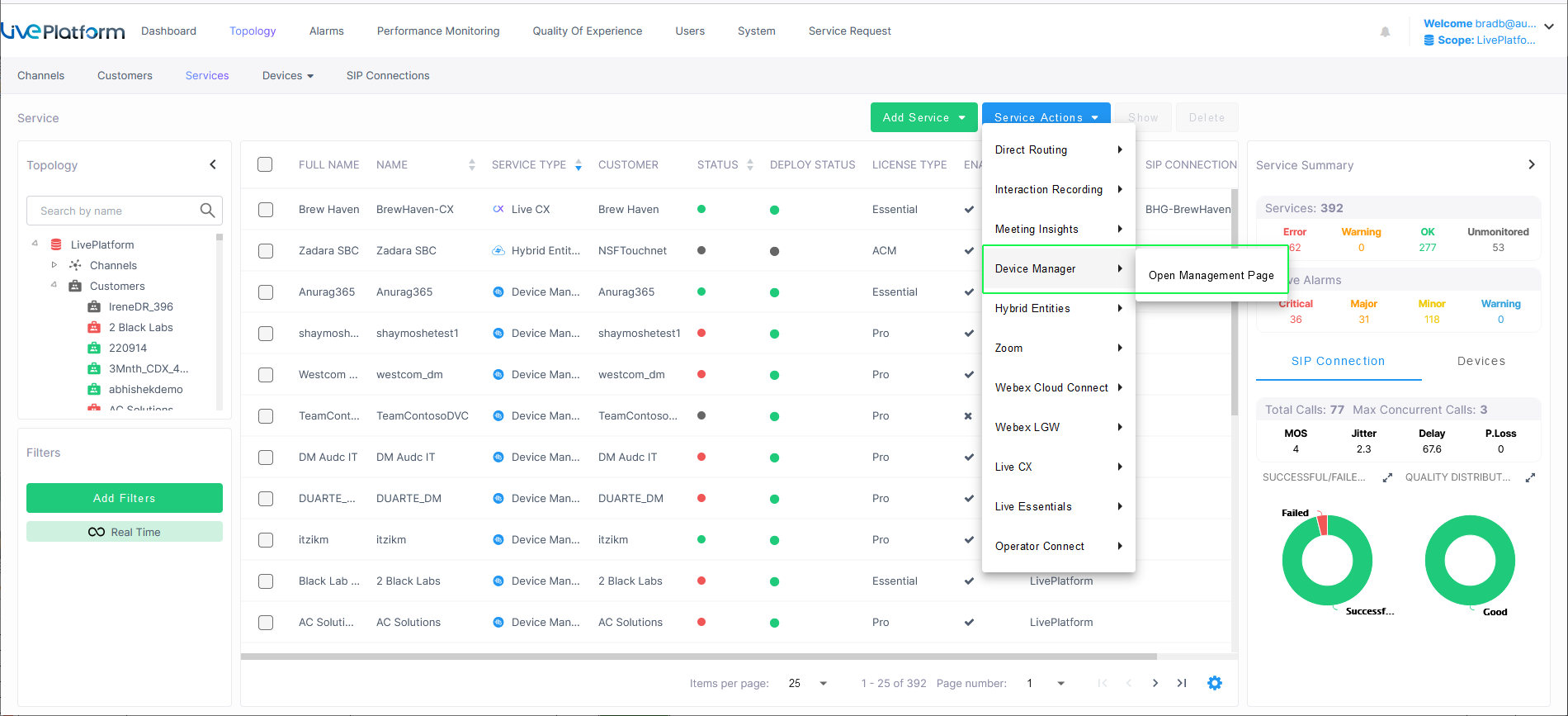Click the notification bell icon

1385,31
